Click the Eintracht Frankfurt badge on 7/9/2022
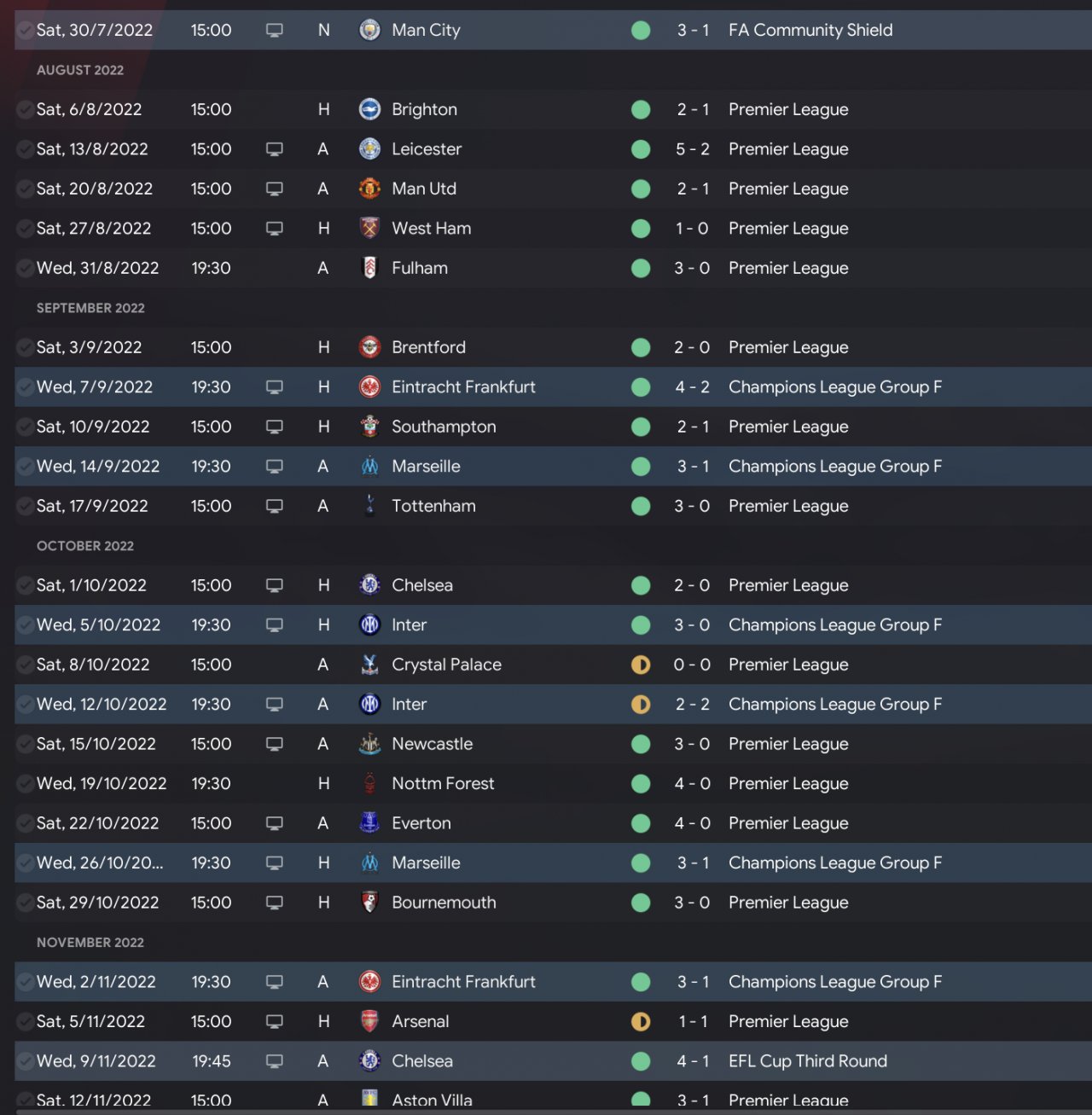The height and width of the screenshot is (1115, 1092). click(369, 387)
